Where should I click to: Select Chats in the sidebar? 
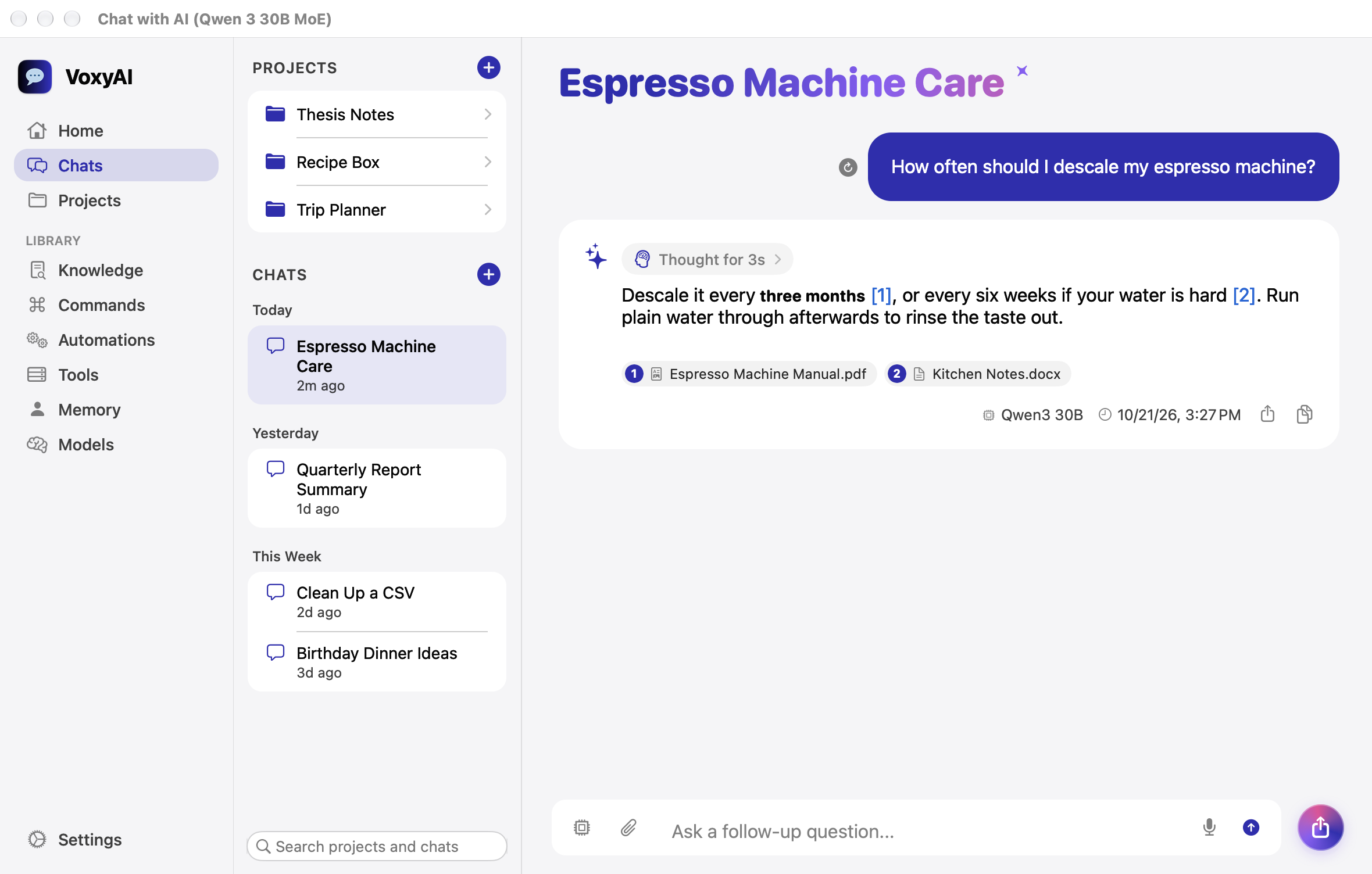(116, 166)
